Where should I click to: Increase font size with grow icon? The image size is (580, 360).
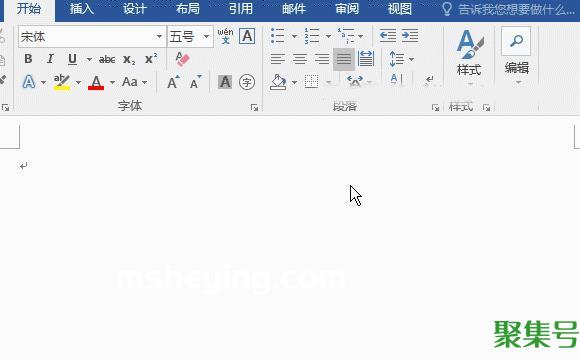tap(173, 82)
